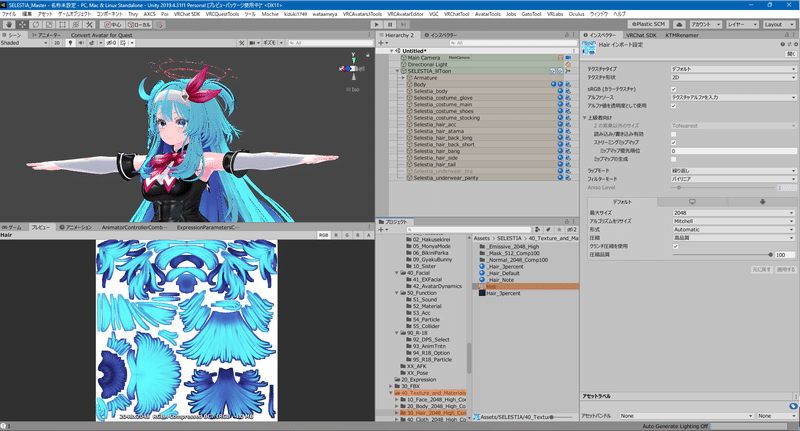
Task: Click the scene orientation gizmo
Action: pos(354,67)
